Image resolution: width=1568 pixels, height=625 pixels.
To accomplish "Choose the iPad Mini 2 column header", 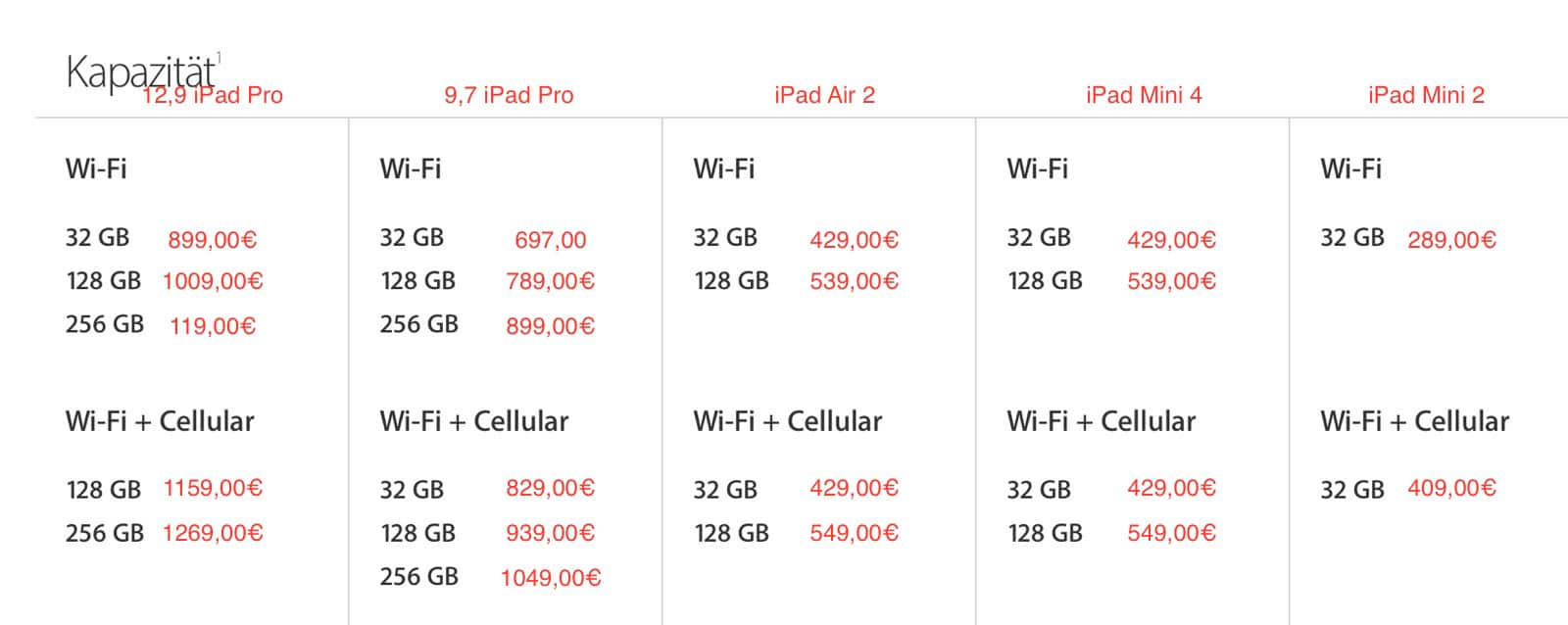I will tap(1426, 95).
